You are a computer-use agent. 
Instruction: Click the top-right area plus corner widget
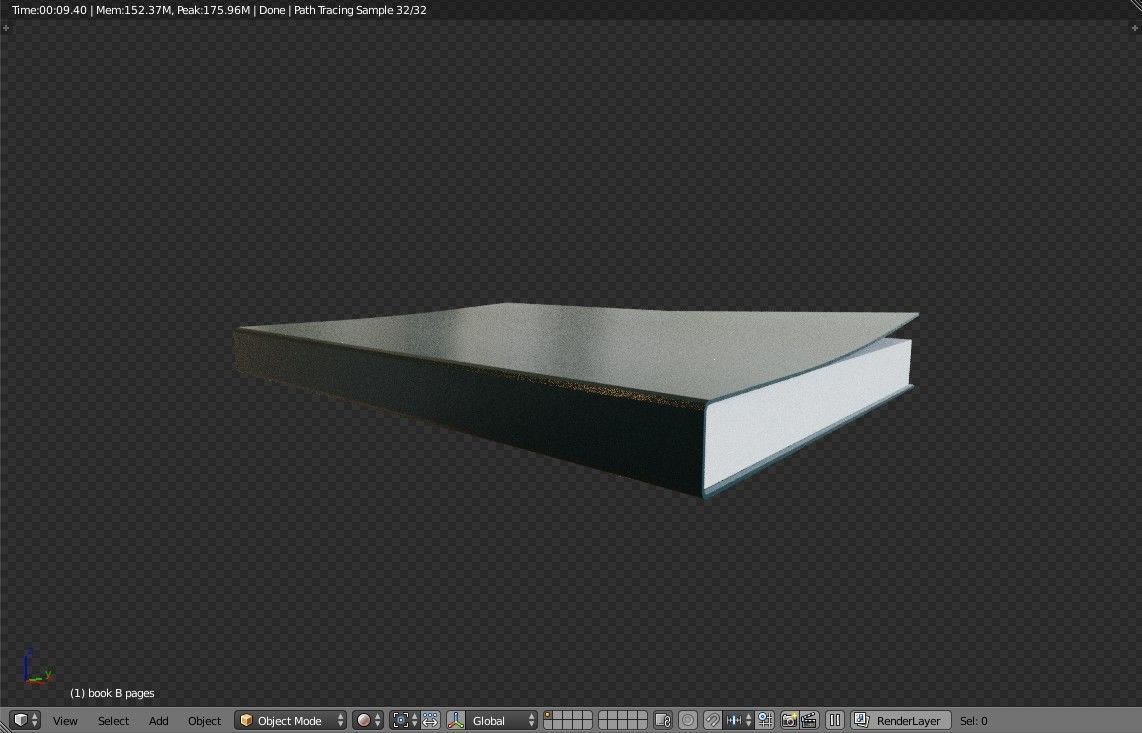pos(1135,28)
